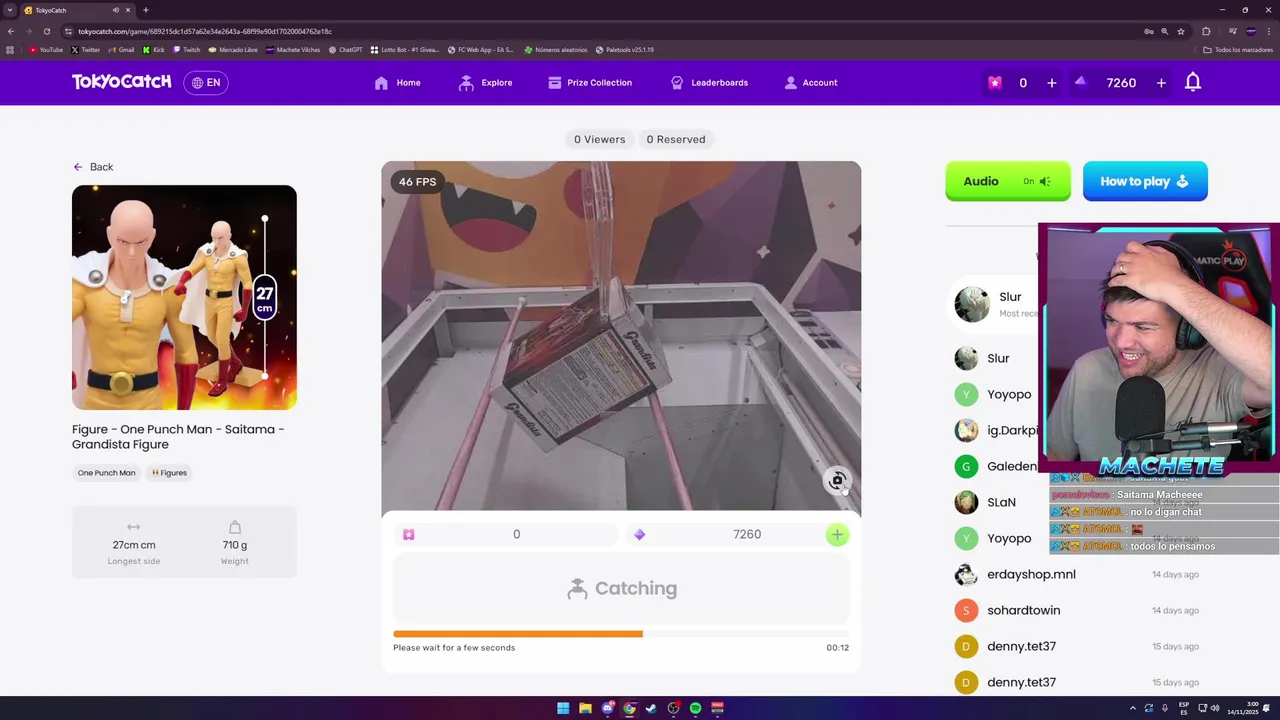Open OBS Studio from taskbar
Image resolution: width=1280 pixels, height=720 pixels.
tap(673, 708)
